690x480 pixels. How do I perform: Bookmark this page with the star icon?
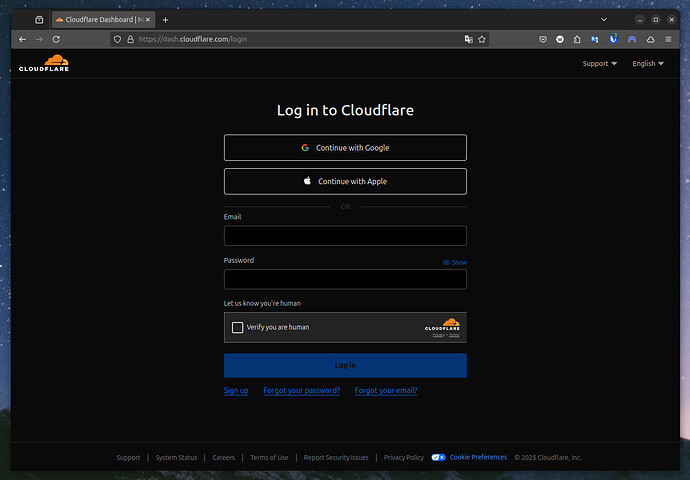pos(482,39)
